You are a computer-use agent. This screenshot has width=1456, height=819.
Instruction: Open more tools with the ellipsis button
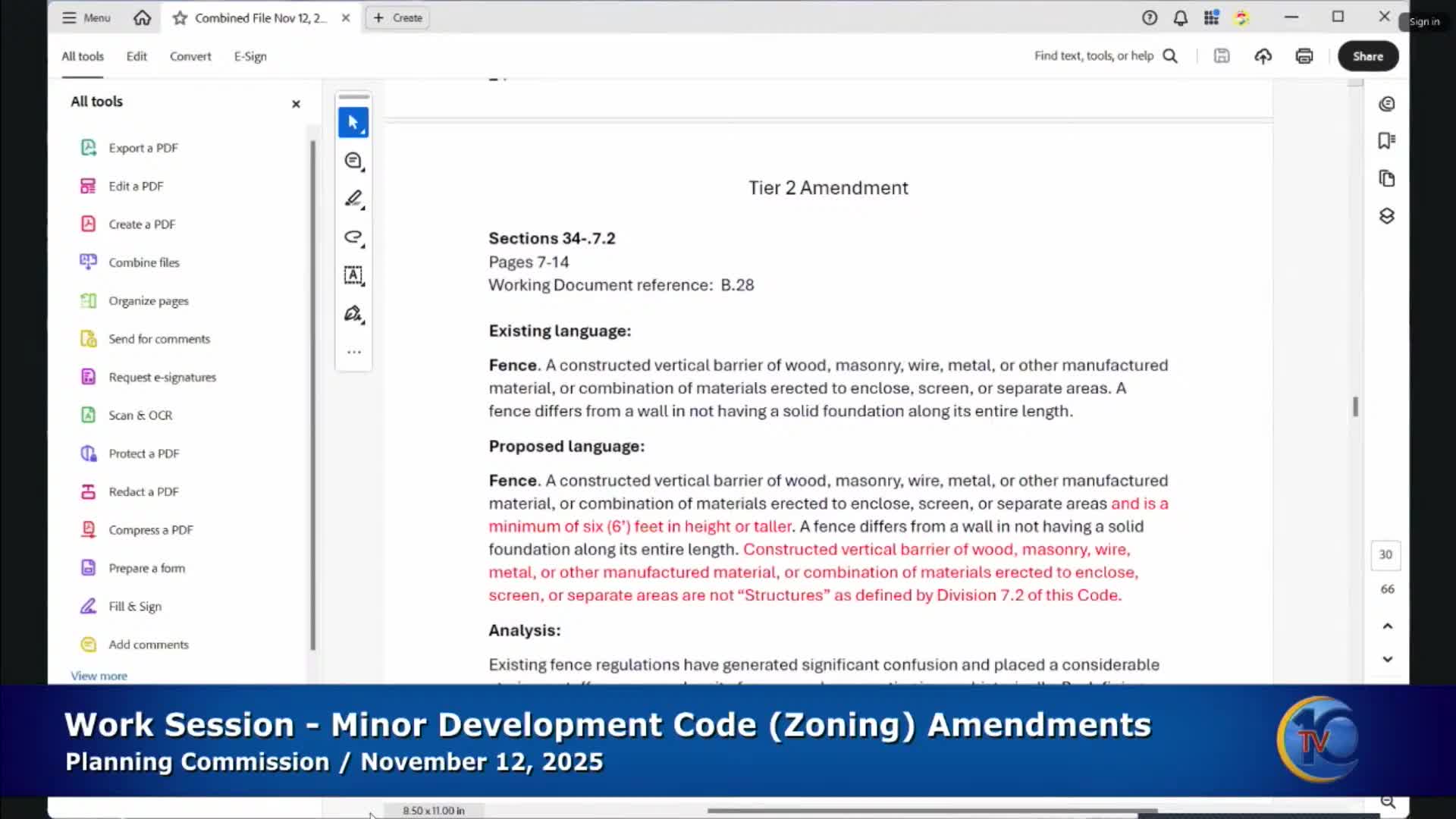[x=353, y=351]
